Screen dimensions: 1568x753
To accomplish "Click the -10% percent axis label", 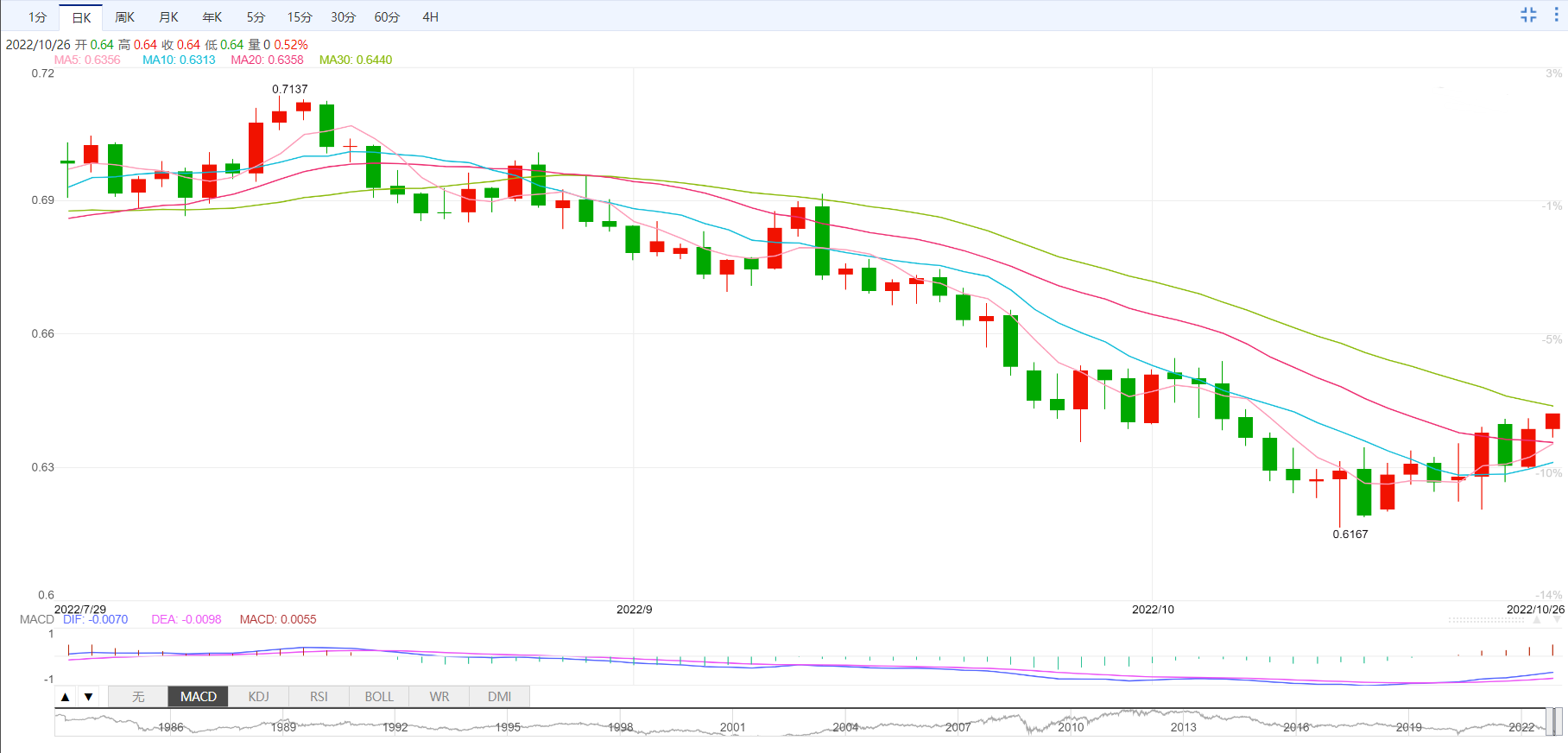I will 1549,472.
